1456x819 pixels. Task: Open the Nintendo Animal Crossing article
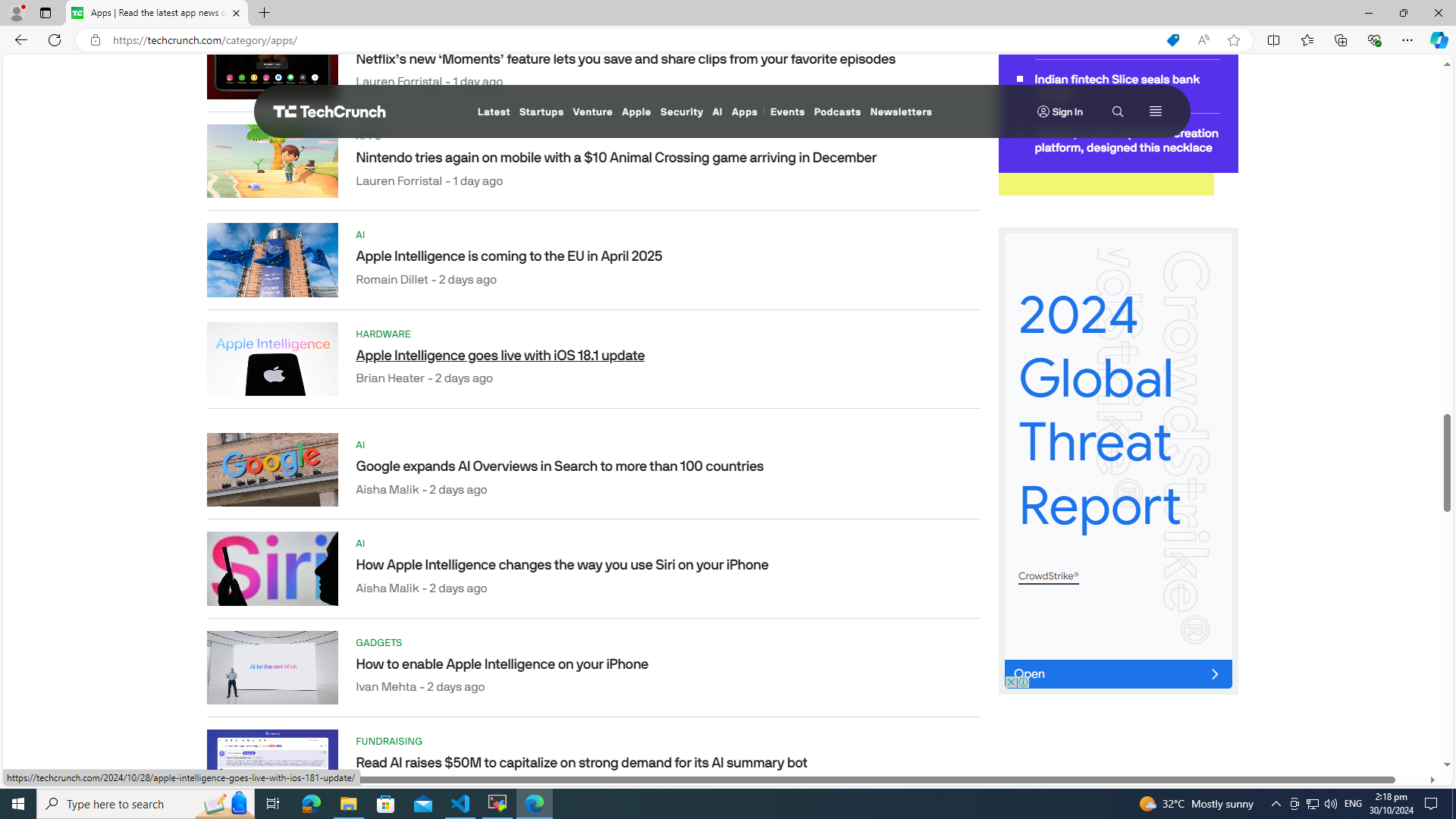[x=616, y=158]
